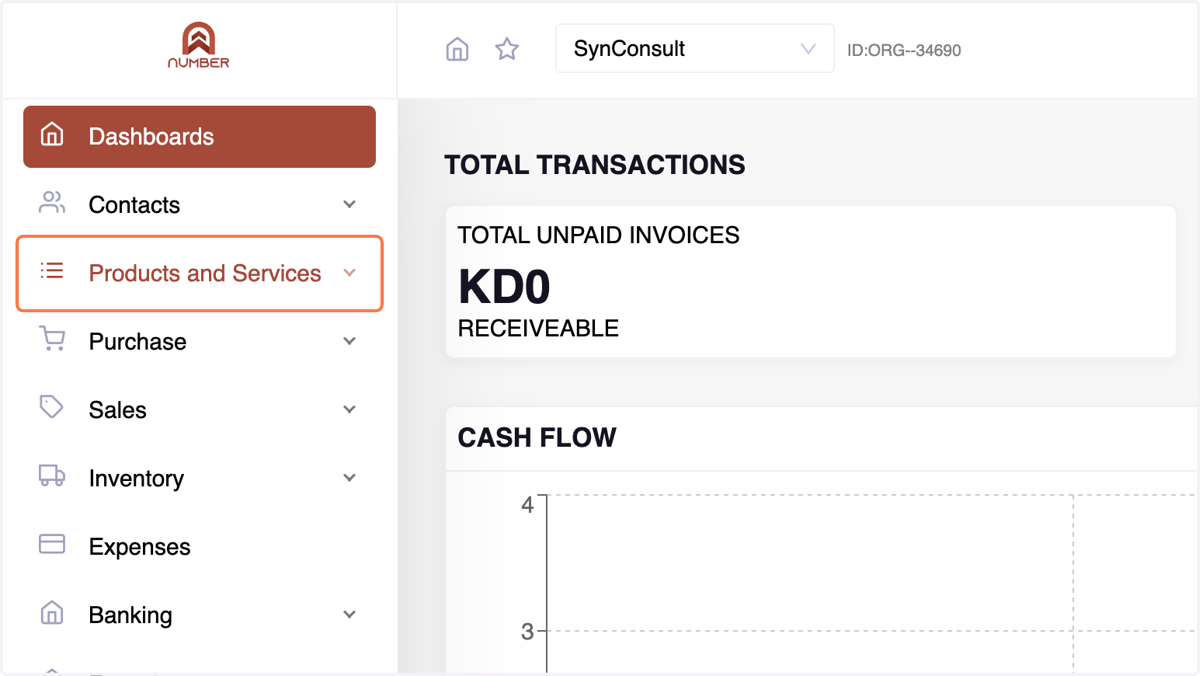Viewport: 1200px width, 676px height.
Task: Click the Total Unpaid Invoices card
Action: point(810,282)
